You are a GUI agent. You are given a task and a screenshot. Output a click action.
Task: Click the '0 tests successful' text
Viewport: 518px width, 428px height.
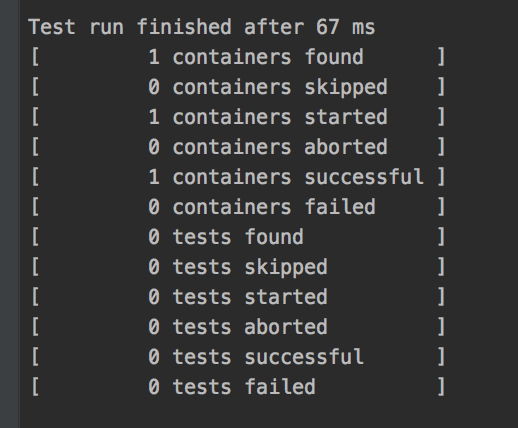point(256,357)
